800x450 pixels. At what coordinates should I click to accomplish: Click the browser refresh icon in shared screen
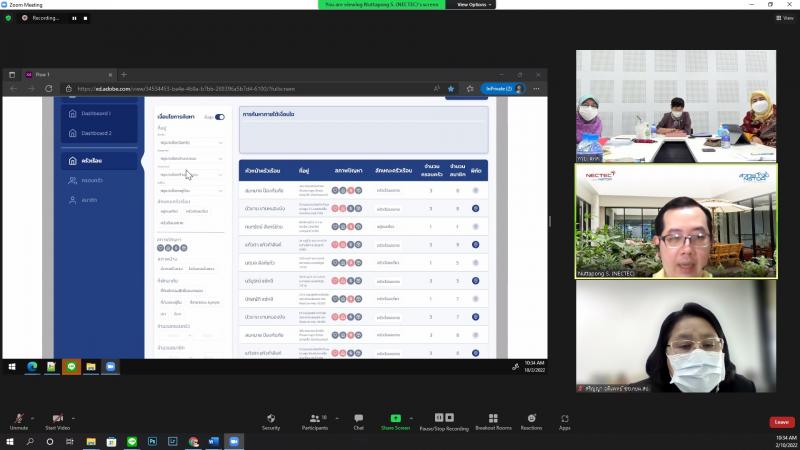click(x=48, y=88)
